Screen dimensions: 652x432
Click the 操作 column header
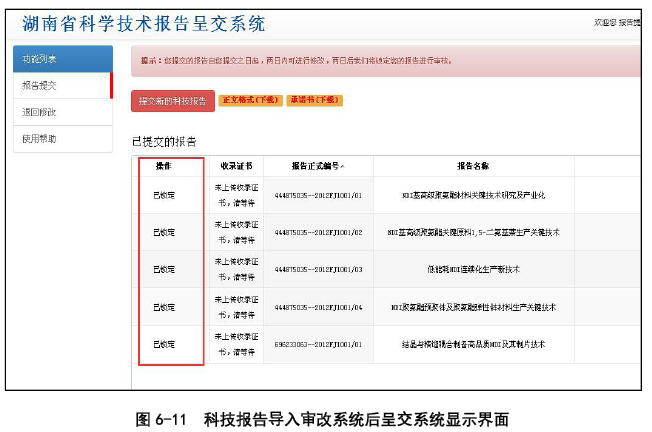[x=164, y=166]
